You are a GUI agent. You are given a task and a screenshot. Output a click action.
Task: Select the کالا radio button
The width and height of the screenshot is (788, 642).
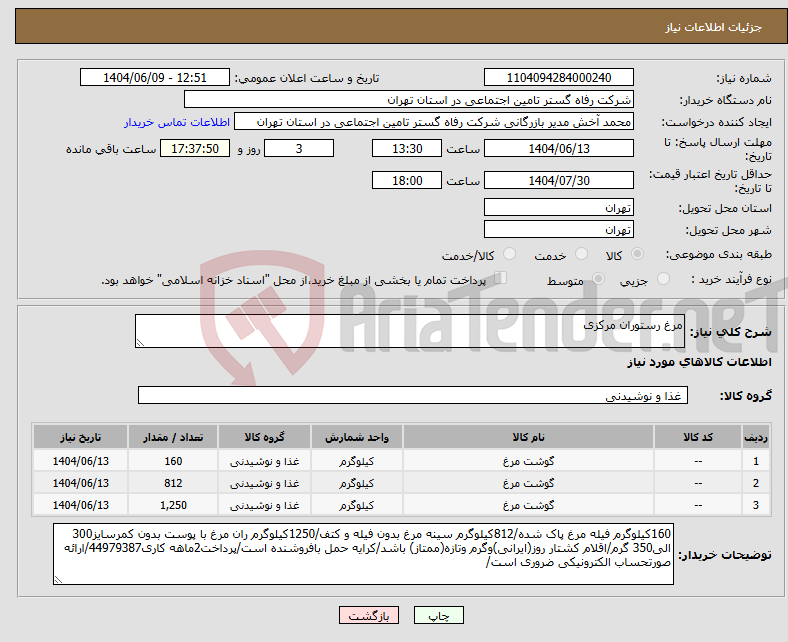[637, 254]
